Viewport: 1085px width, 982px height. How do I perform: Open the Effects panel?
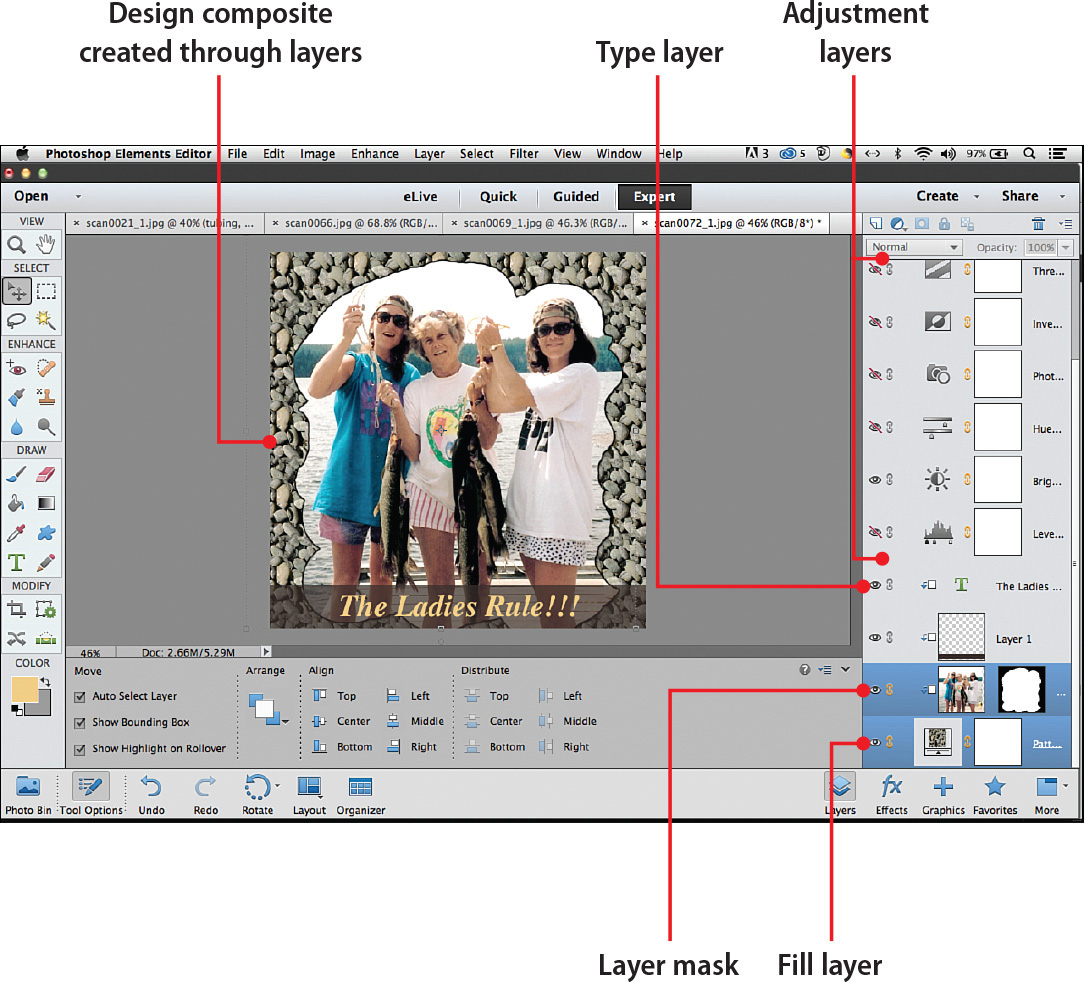pyautogui.click(x=891, y=794)
